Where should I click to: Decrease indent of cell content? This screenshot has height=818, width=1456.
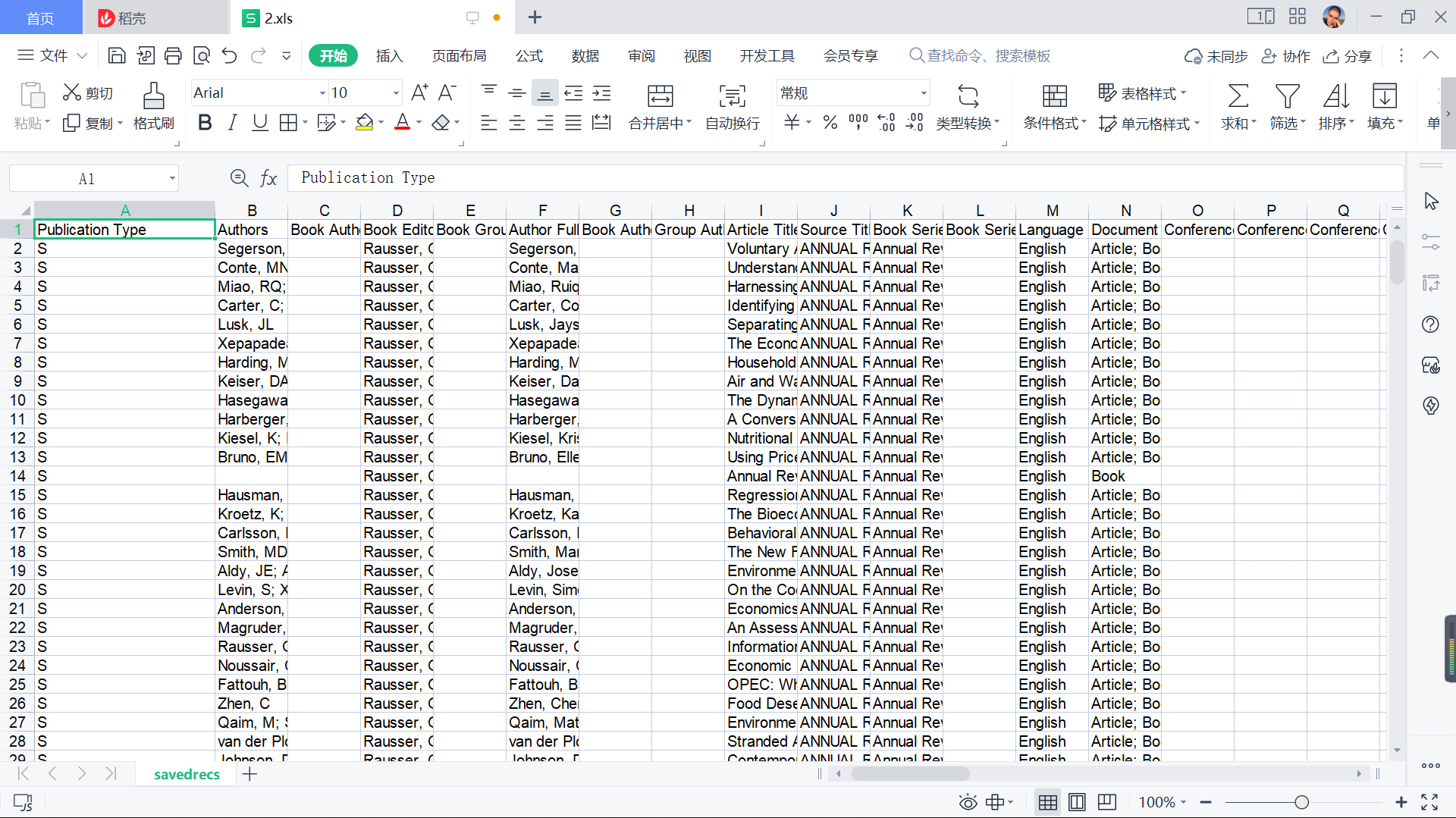tap(573, 92)
